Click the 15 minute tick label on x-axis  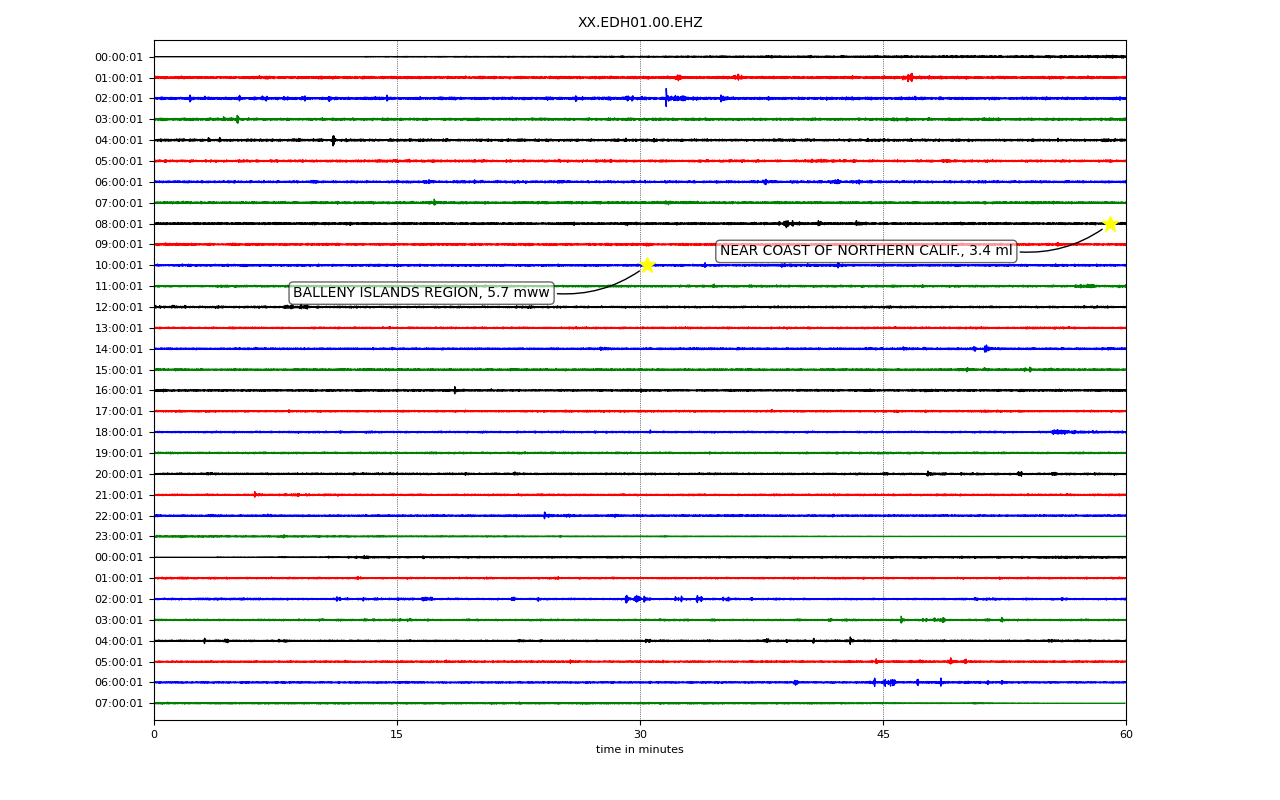(397, 735)
